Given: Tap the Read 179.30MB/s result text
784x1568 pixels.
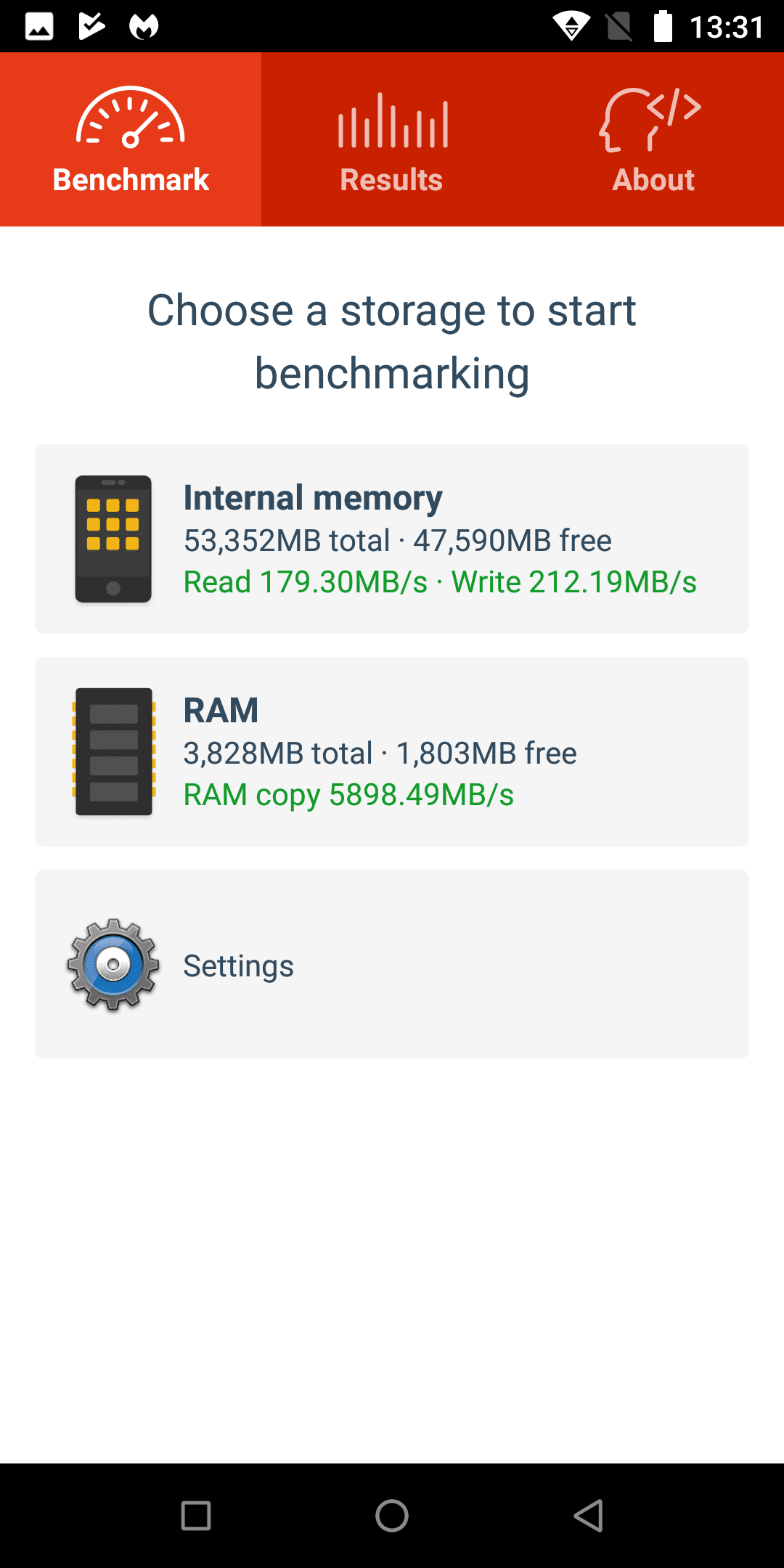Looking at the screenshot, I should tap(306, 582).
